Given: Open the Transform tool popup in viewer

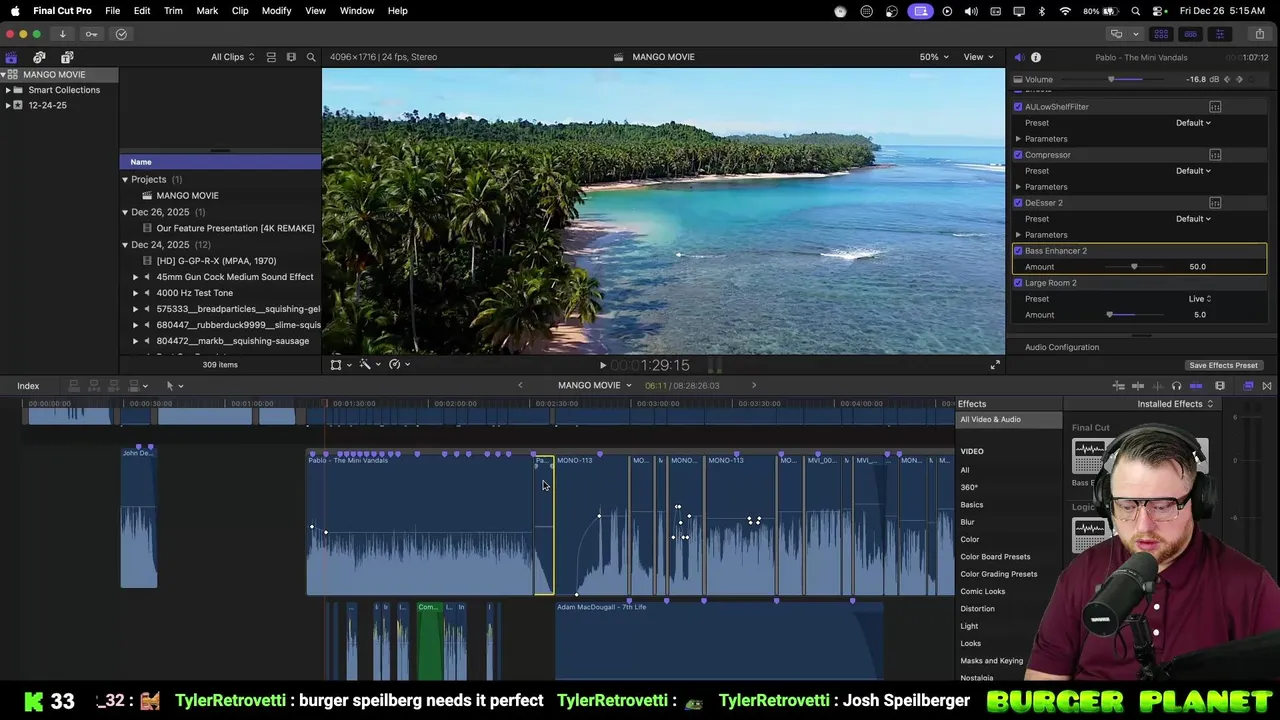Looking at the screenshot, I should click(x=339, y=365).
